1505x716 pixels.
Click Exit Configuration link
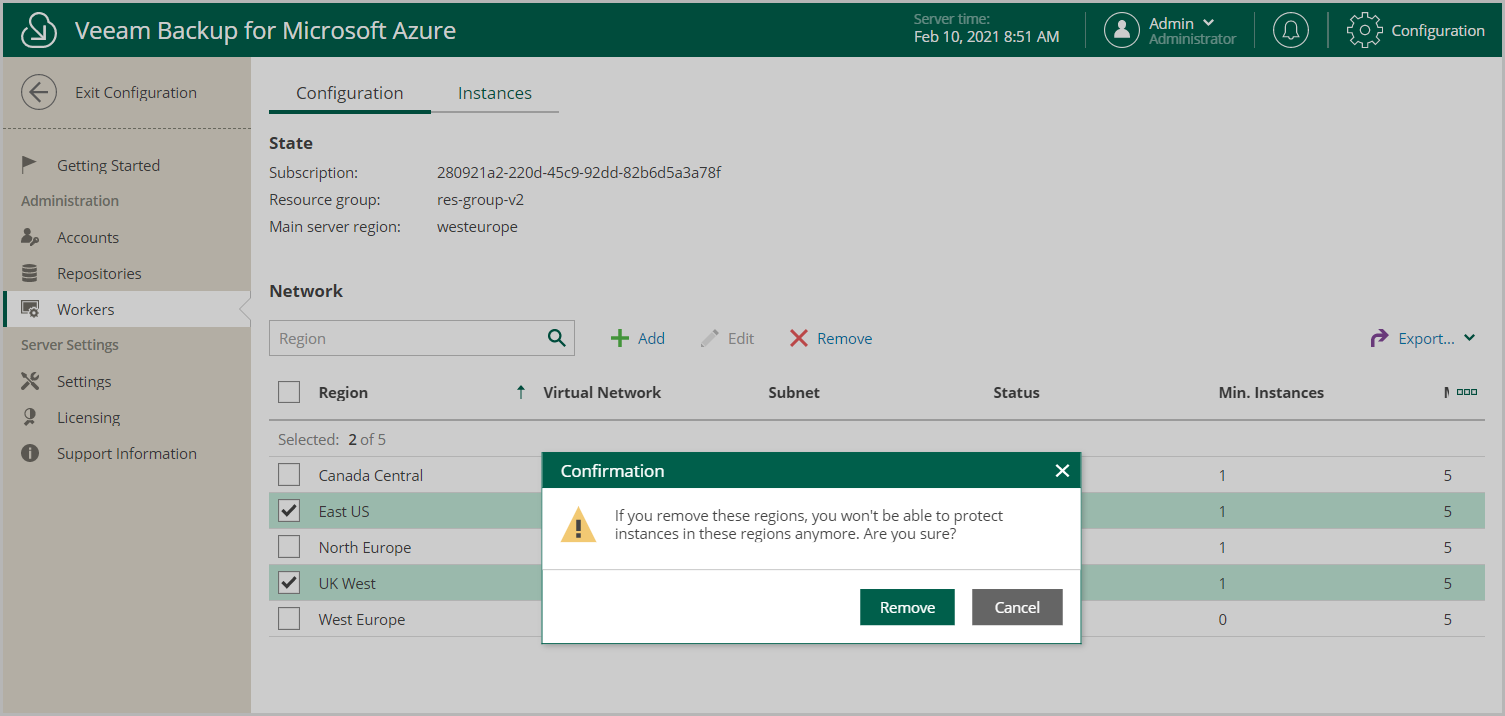136,93
